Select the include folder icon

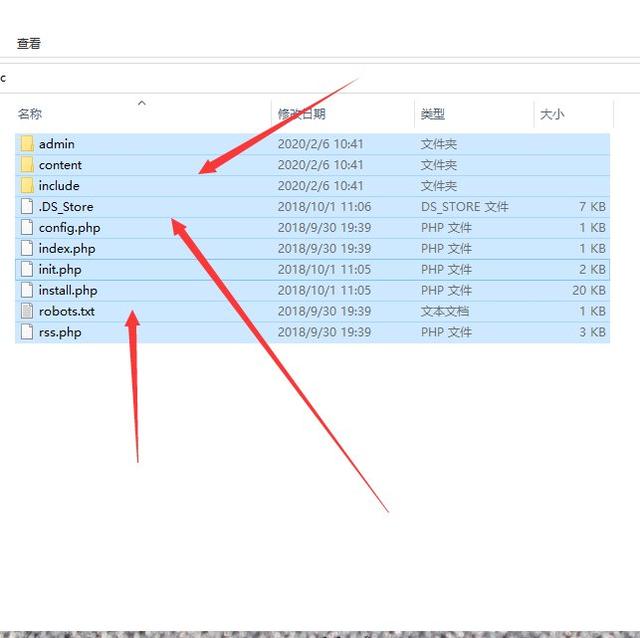coord(27,186)
